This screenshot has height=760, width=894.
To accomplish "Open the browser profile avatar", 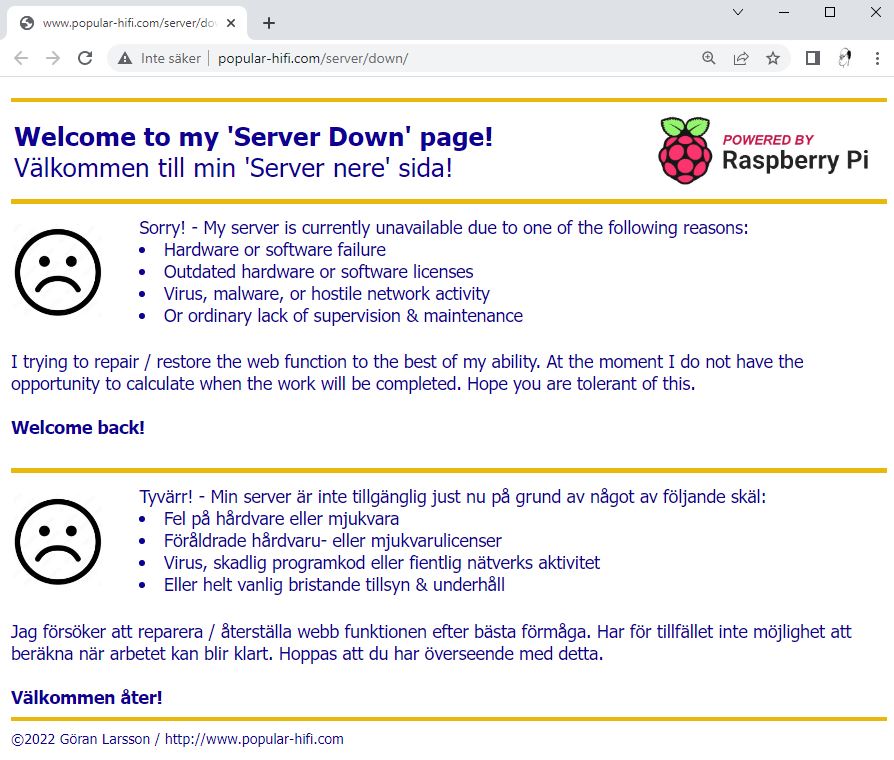I will pyautogui.click(x=844, y=58).
